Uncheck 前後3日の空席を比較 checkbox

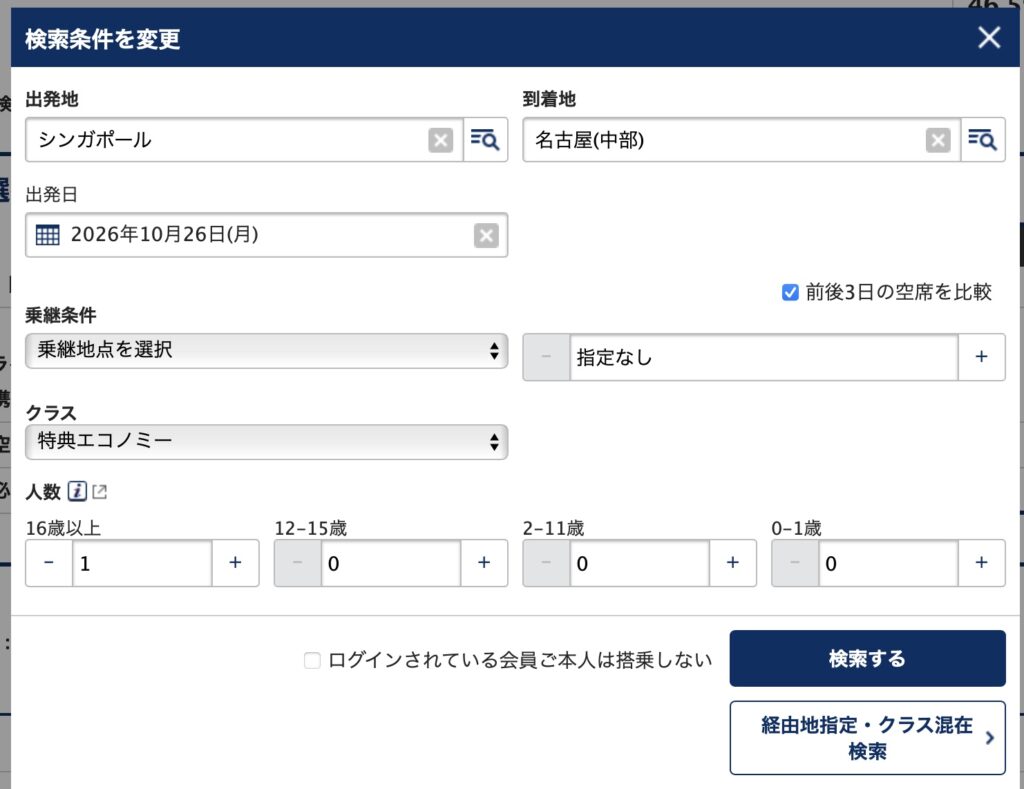coord(790,292)
